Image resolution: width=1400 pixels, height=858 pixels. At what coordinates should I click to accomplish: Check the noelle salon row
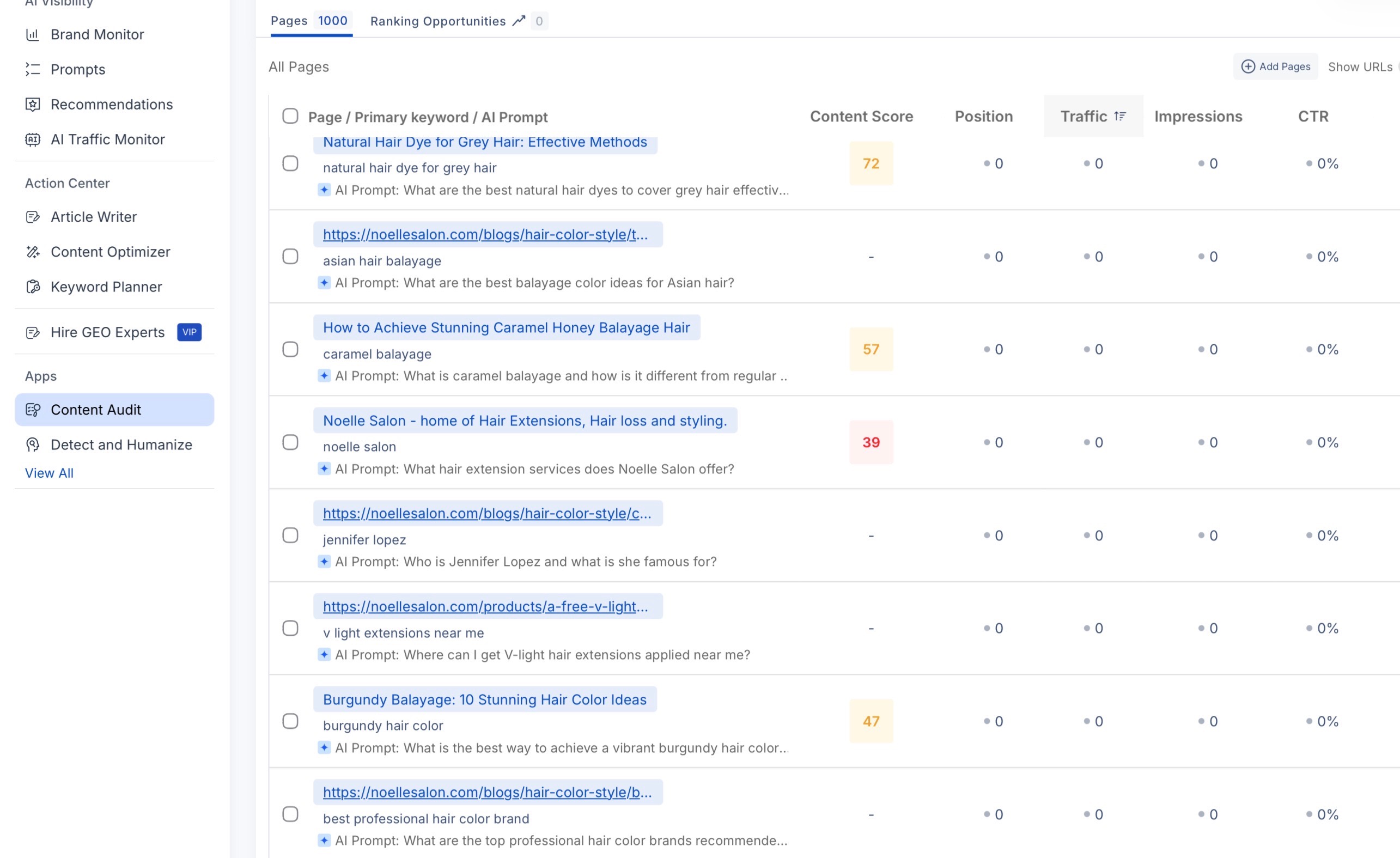pos(290,443)
